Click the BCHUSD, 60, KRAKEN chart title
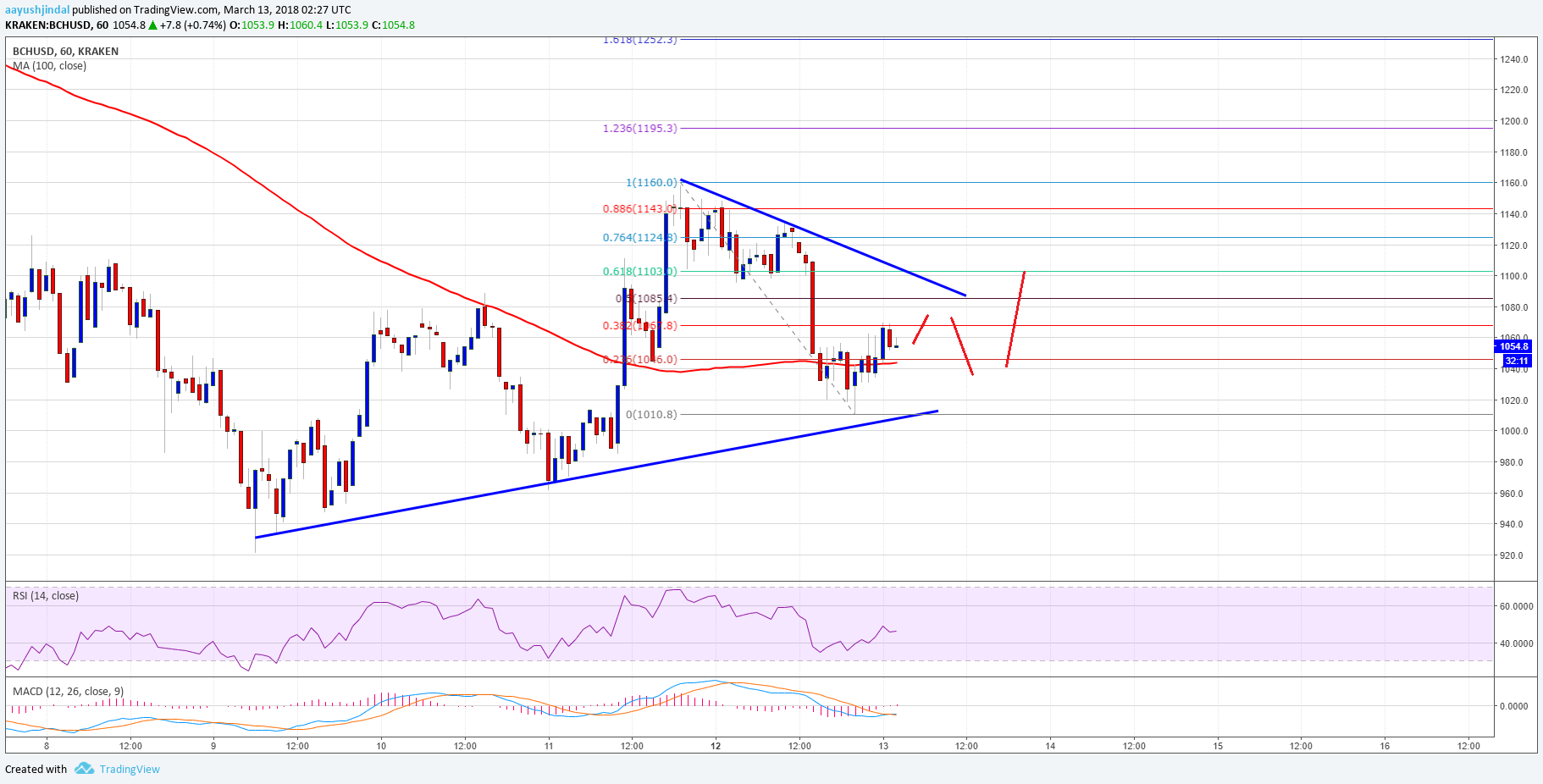The image size is (1543, 784). [65, 52]
